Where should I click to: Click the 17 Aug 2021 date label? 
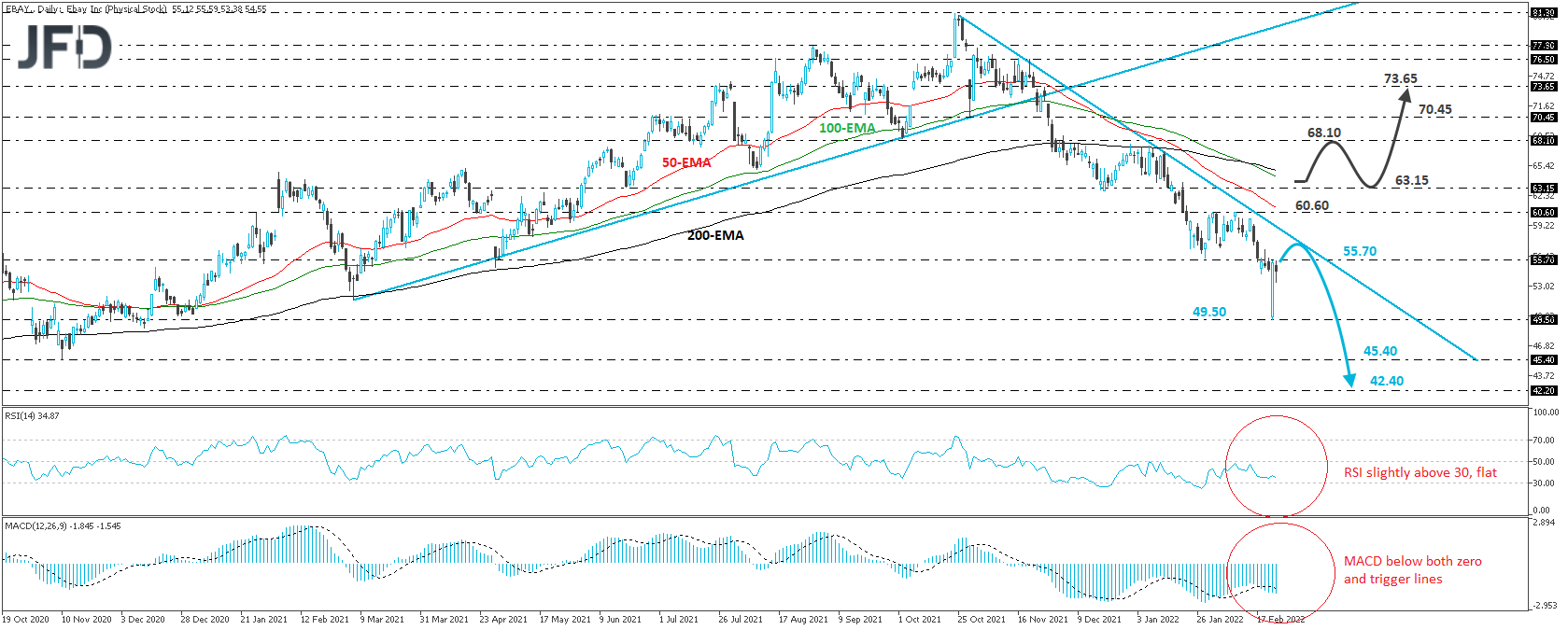click(x=803, y=619)
